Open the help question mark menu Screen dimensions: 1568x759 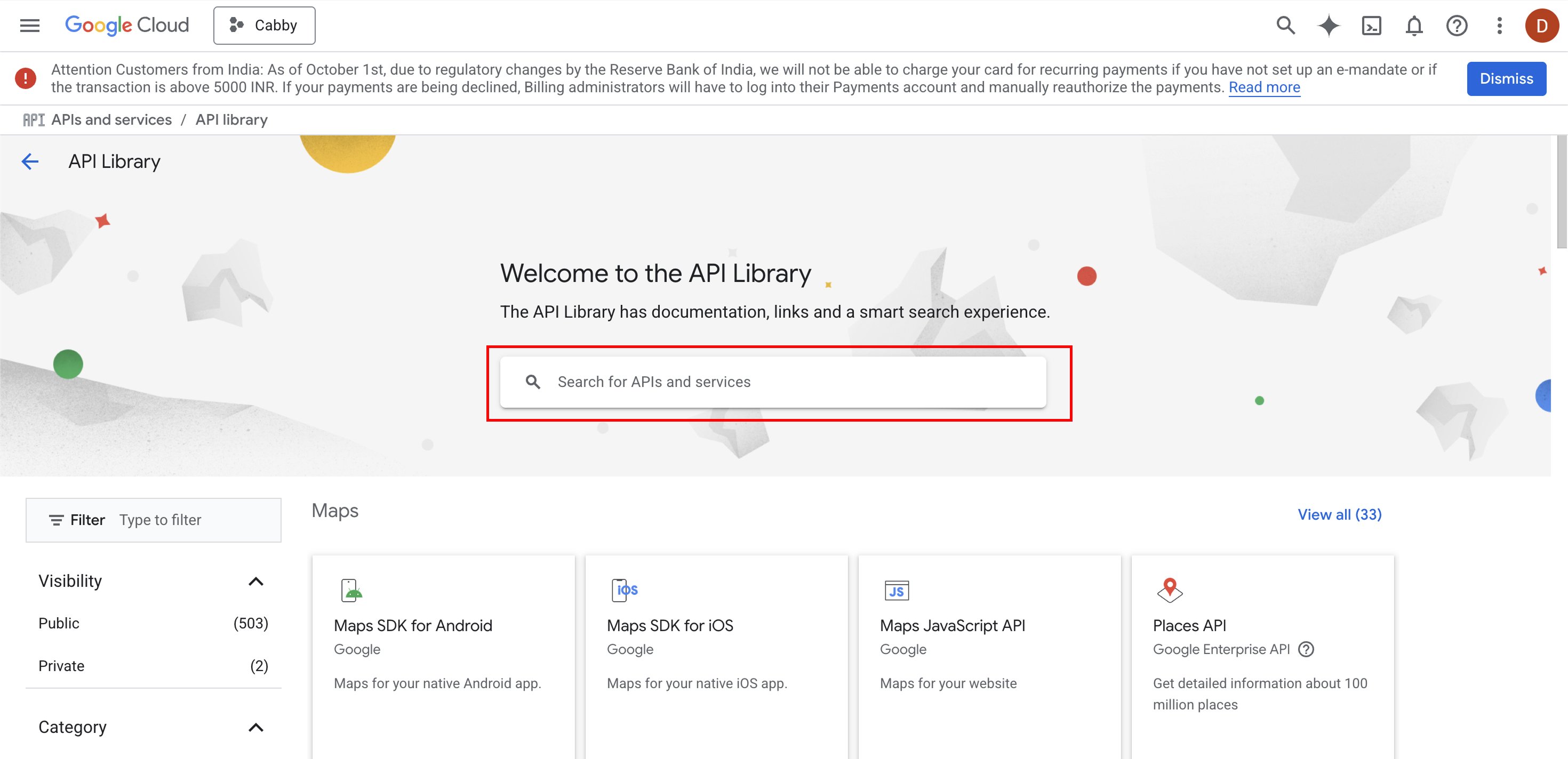point(1456,26)
